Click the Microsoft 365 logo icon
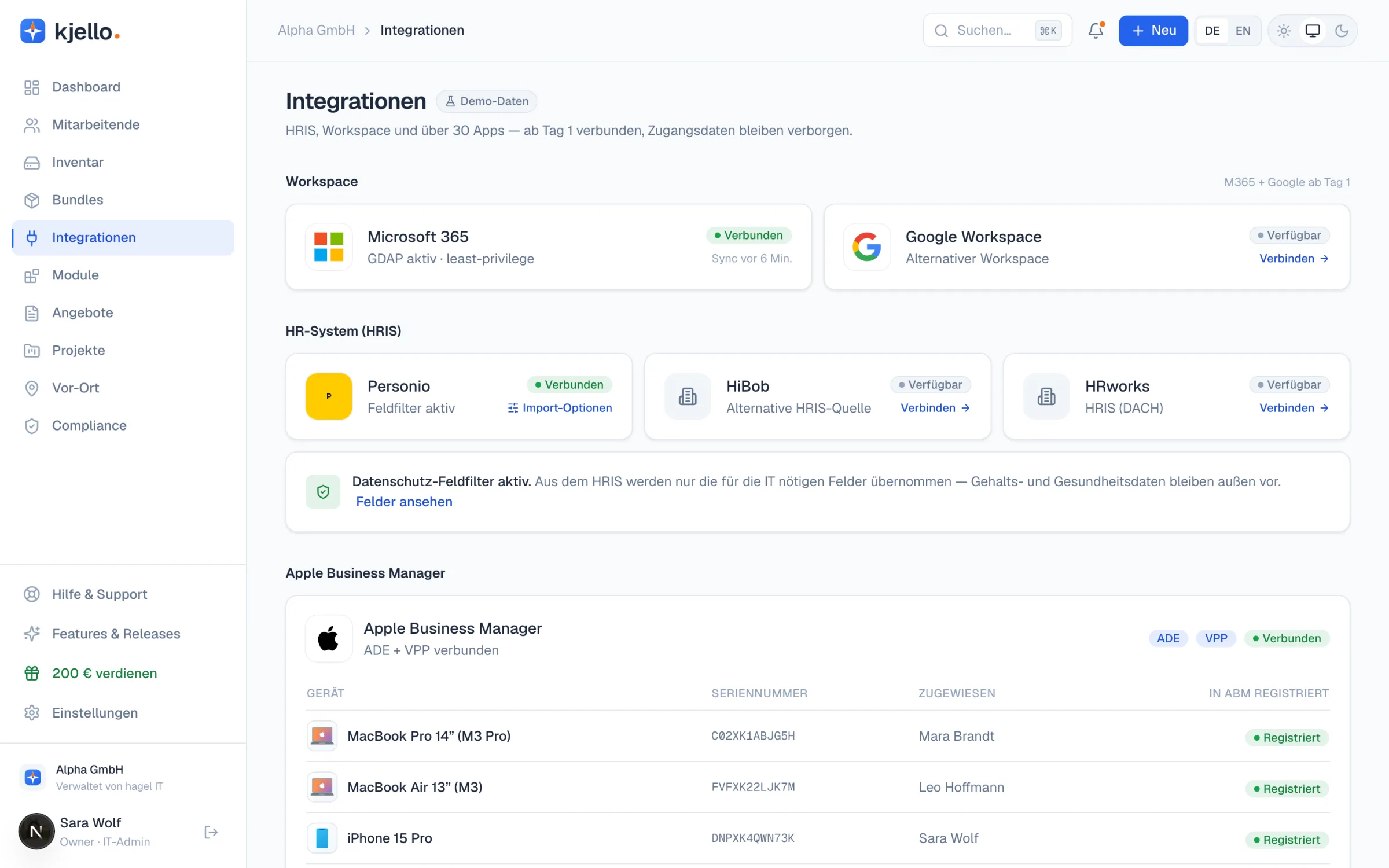1389x868 pixels. [x=329, y=247]
